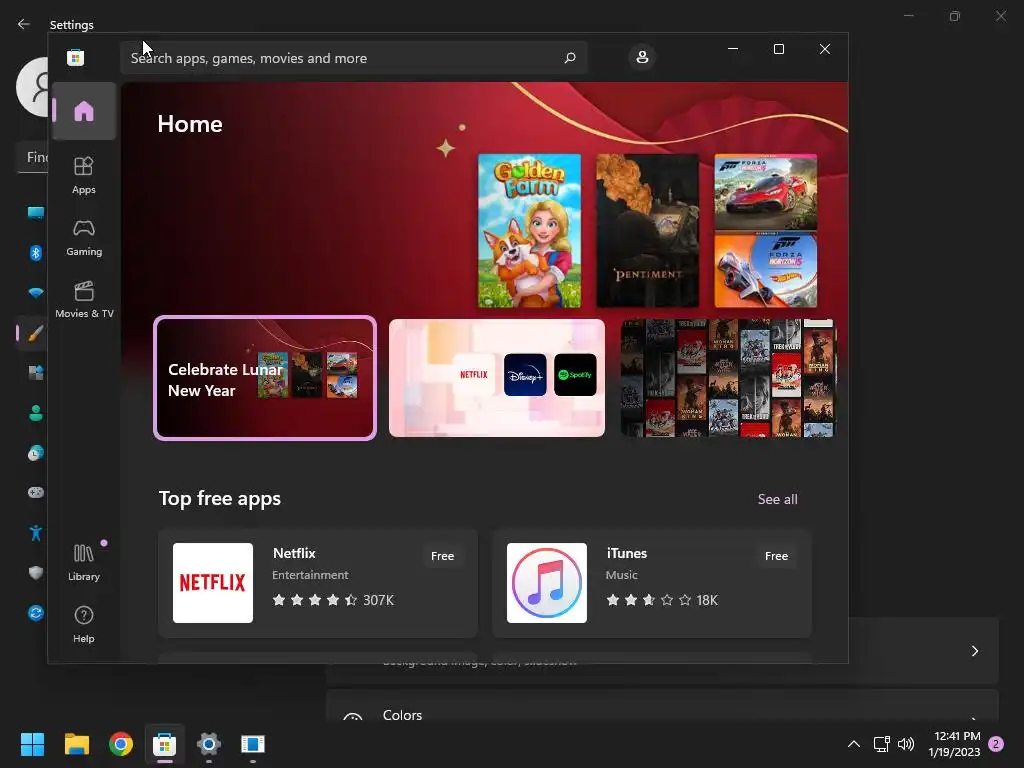Screen dimensions: 1024x768
Task: Open Forza Horizon 5 Hot Wheels tile
Action: pyautogui.click(x=765, y=270)
